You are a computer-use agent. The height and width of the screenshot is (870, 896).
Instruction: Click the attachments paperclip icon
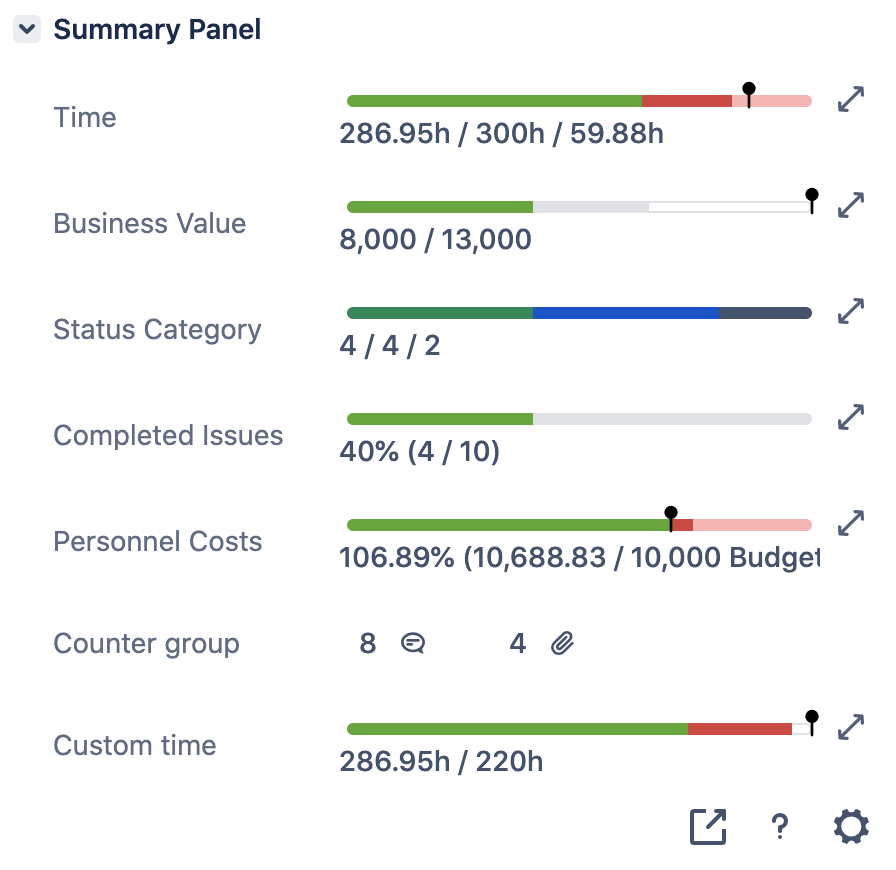click(x=562, y=643)
